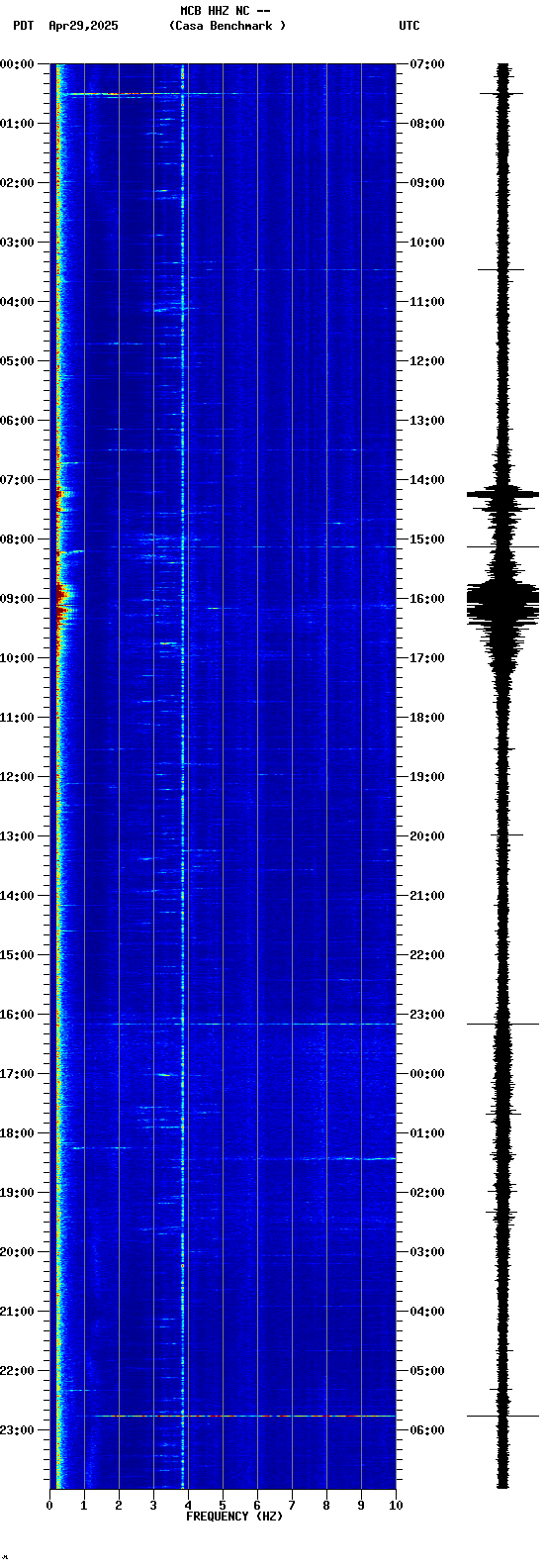Click the red horizontal event line before 23:00 PDT
The image size is (546, 1568).
245,1416
